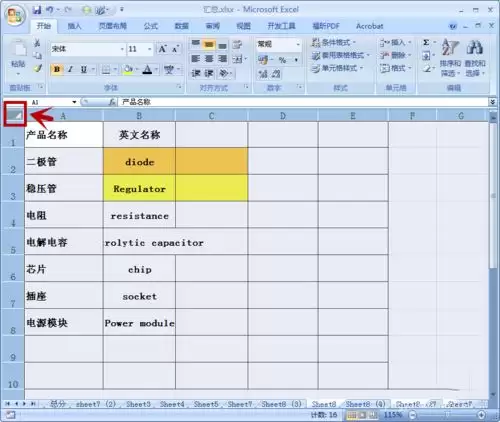
Task: Click the Select All corner triangle
Action: pyautogui.click(x=15, y=115)
